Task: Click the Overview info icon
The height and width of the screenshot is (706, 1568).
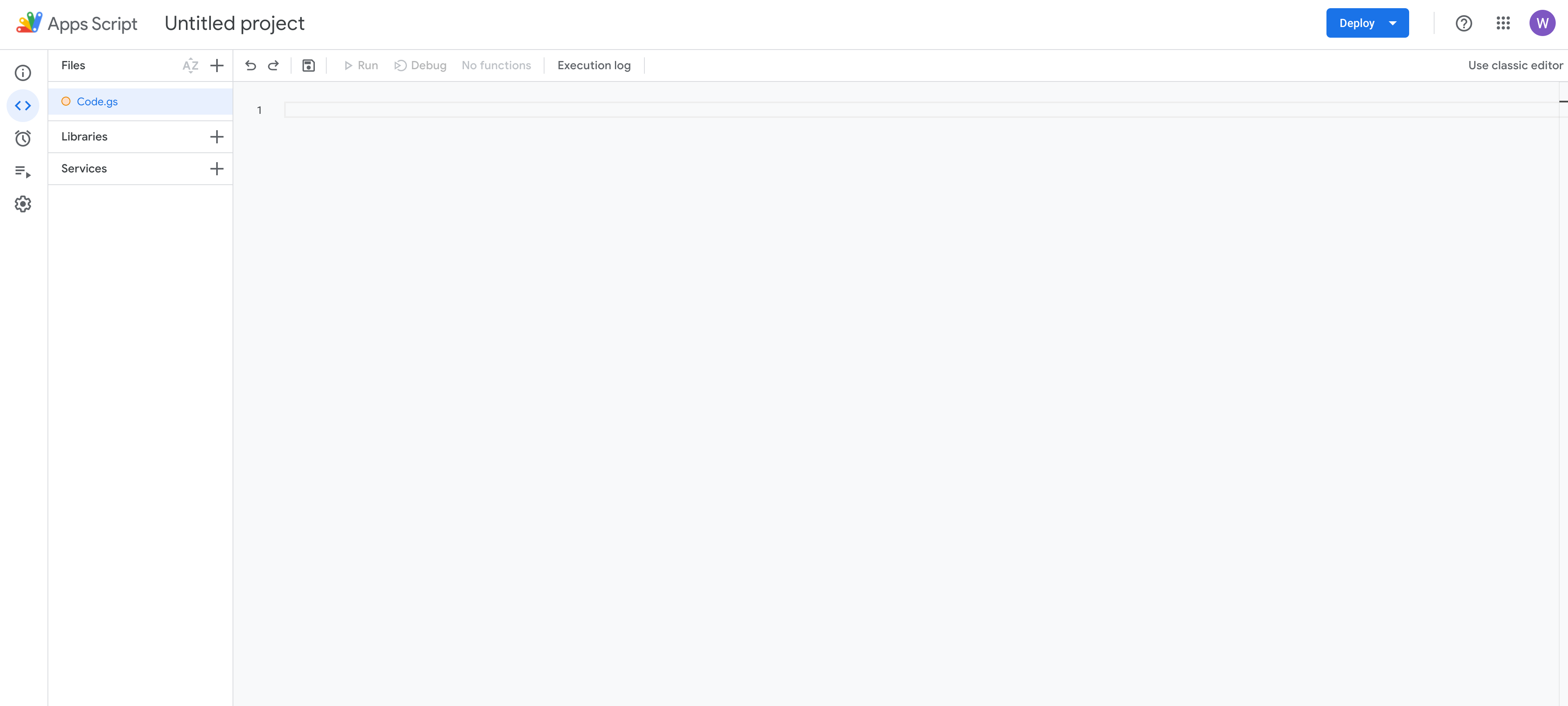Action: (23, 72)
